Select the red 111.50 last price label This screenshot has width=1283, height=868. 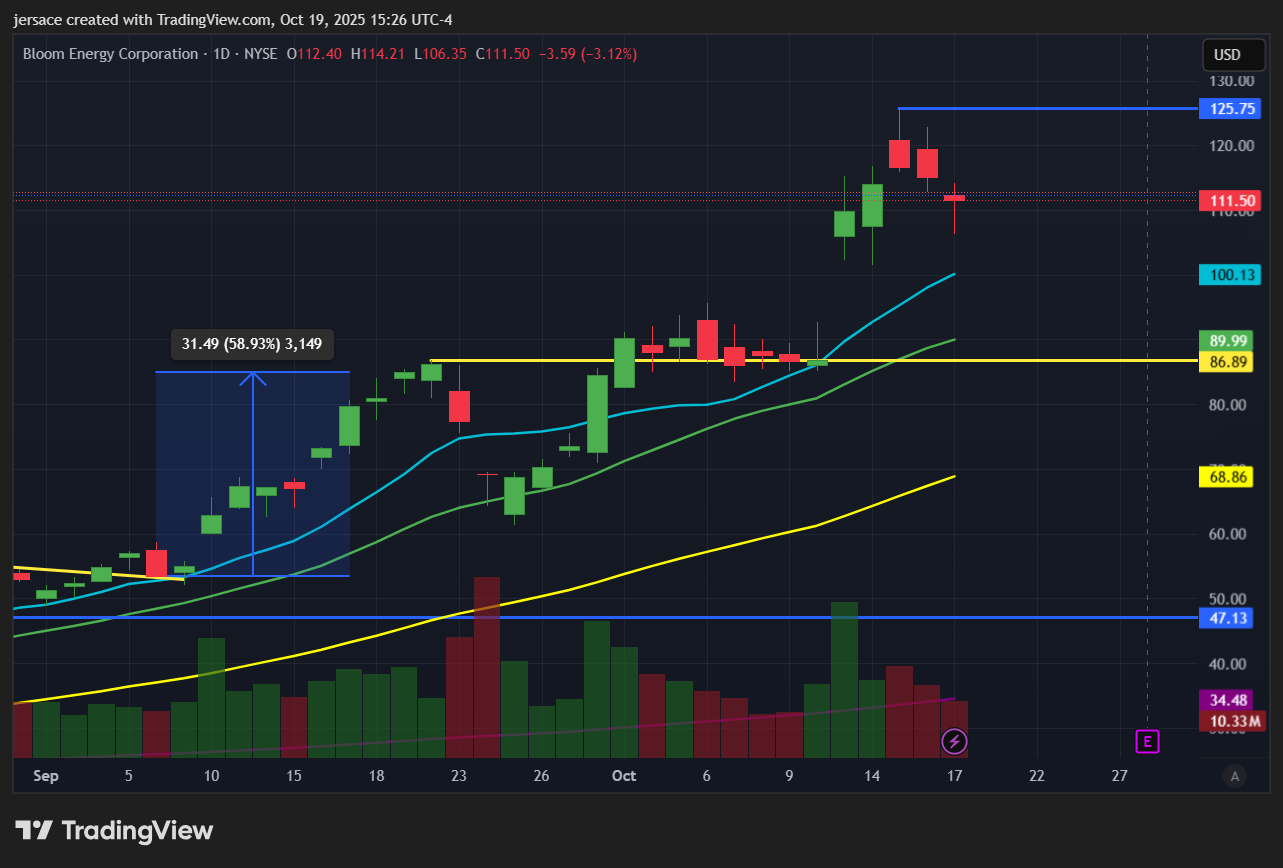coord(1229,201)
